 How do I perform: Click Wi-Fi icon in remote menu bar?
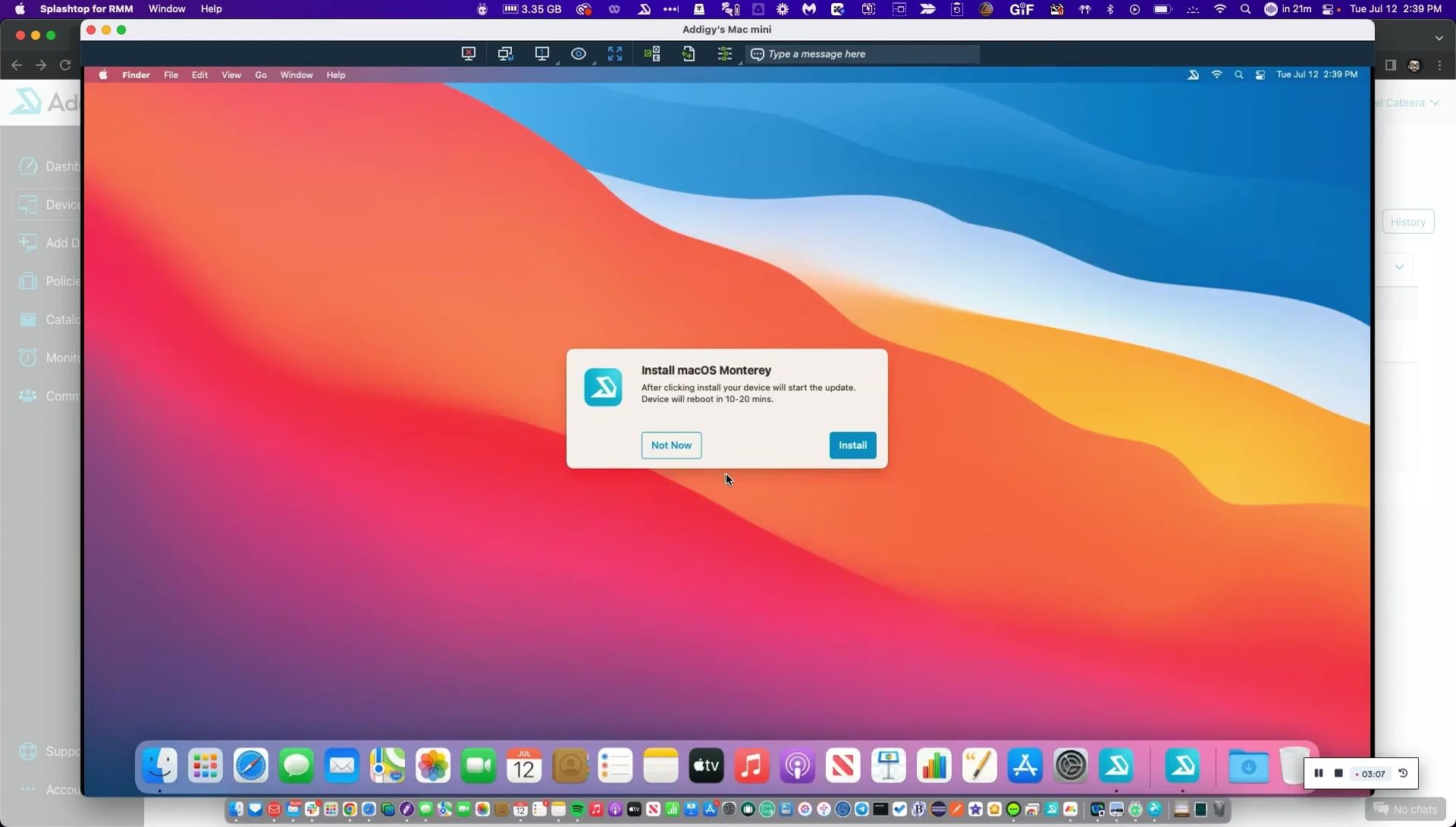[1216, 74]
